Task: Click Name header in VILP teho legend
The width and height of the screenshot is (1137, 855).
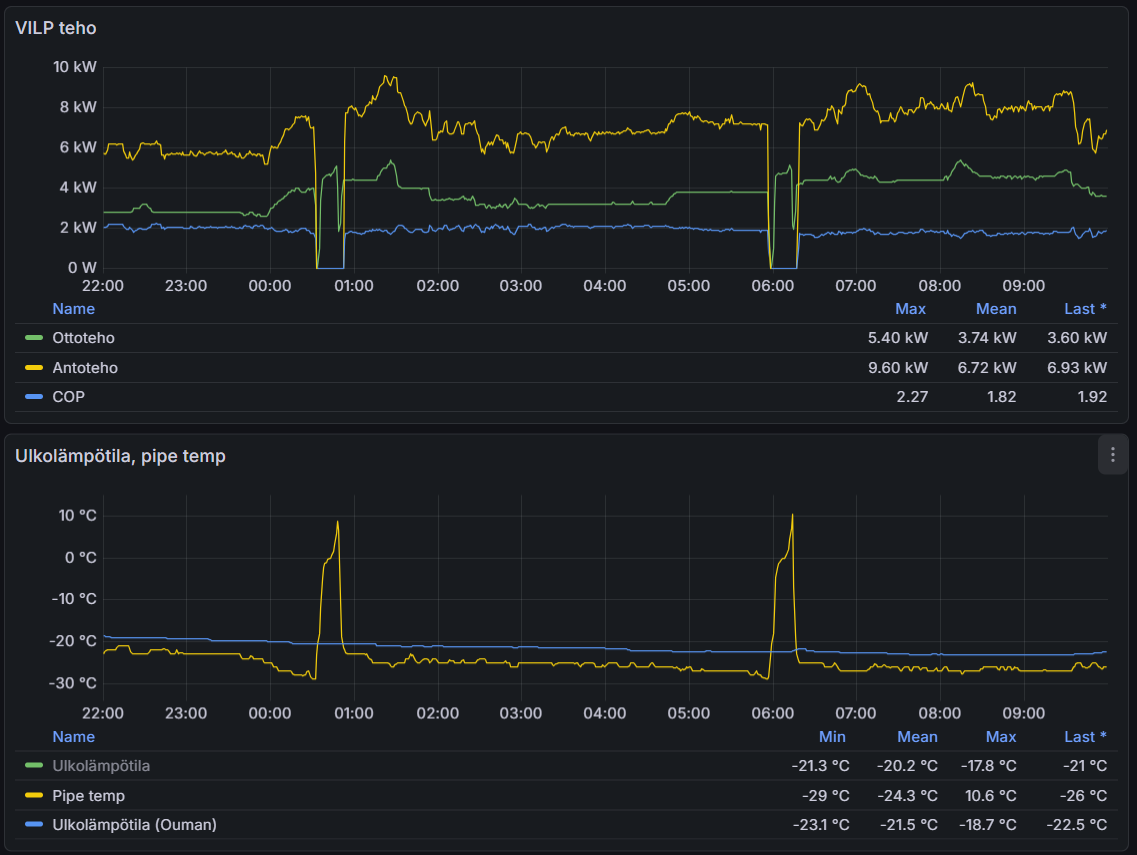Action: point(73,309)
